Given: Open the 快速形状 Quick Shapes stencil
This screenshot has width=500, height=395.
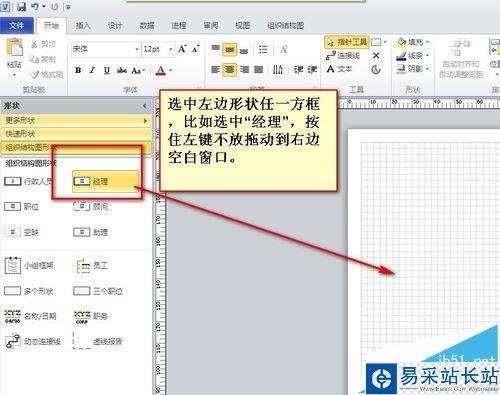Looking at the screenshot, I should click(x=75, y=134).
